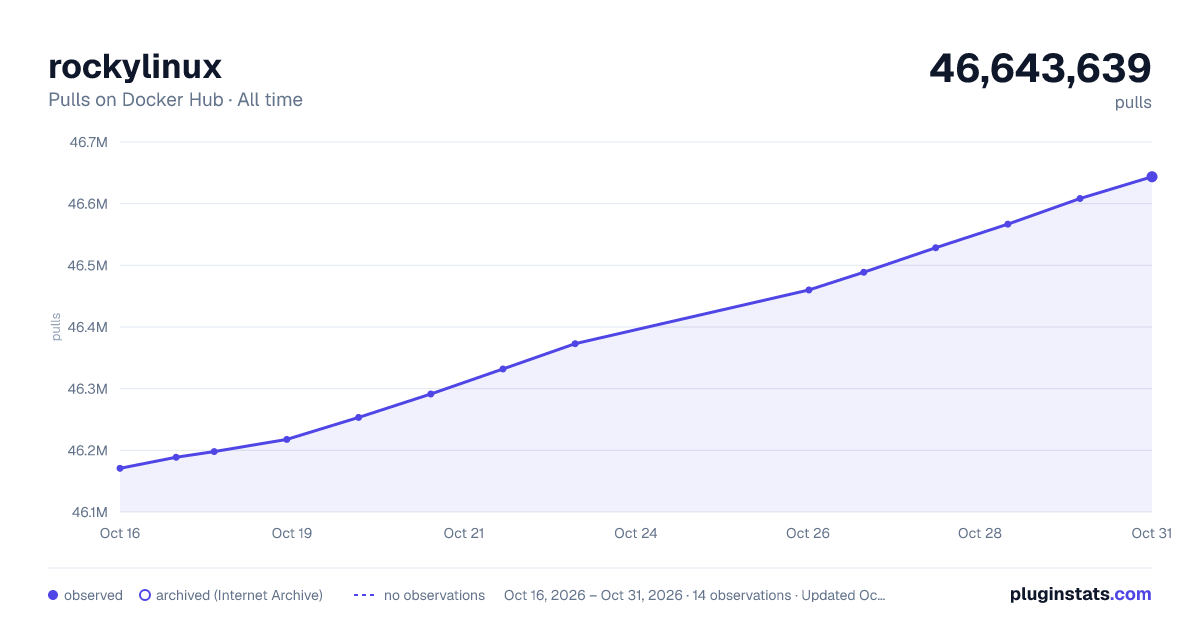Click the vertical 'pulls' y-axis title
Image resolution: width=1200 pixels, height=630 pixels.
(56, 327)
